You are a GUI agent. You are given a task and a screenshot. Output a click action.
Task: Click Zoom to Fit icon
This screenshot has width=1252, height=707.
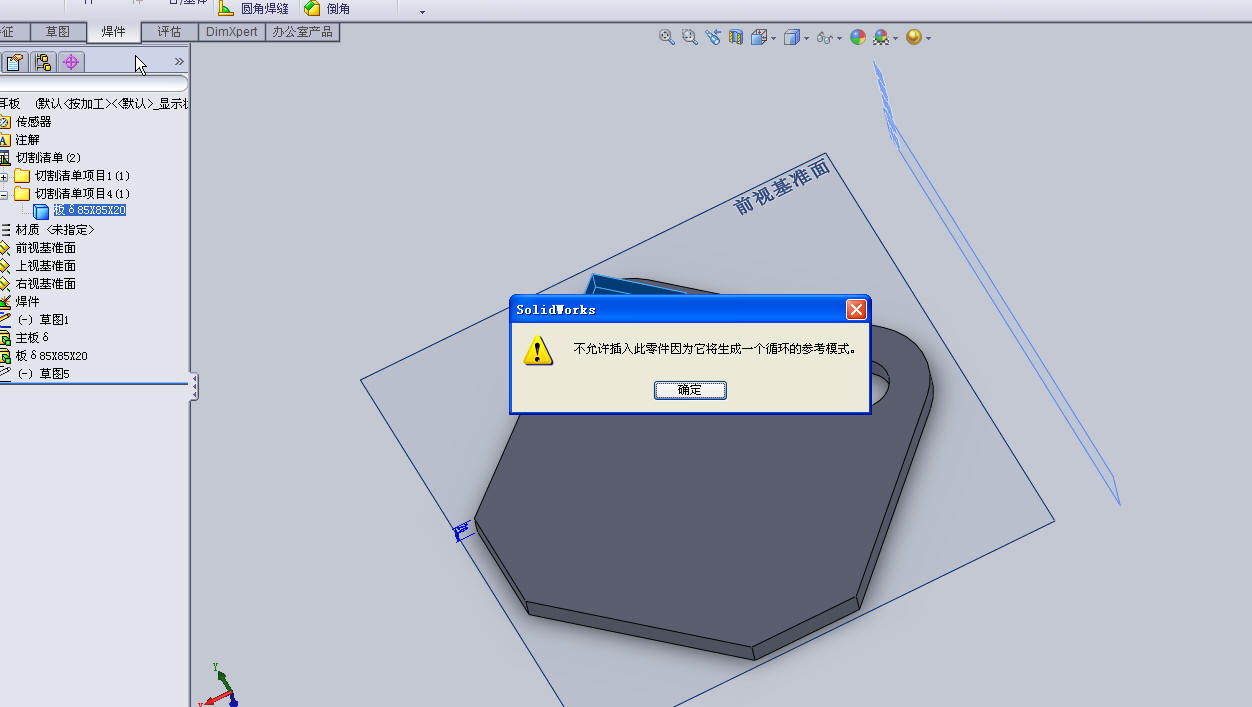click(666, 37)
